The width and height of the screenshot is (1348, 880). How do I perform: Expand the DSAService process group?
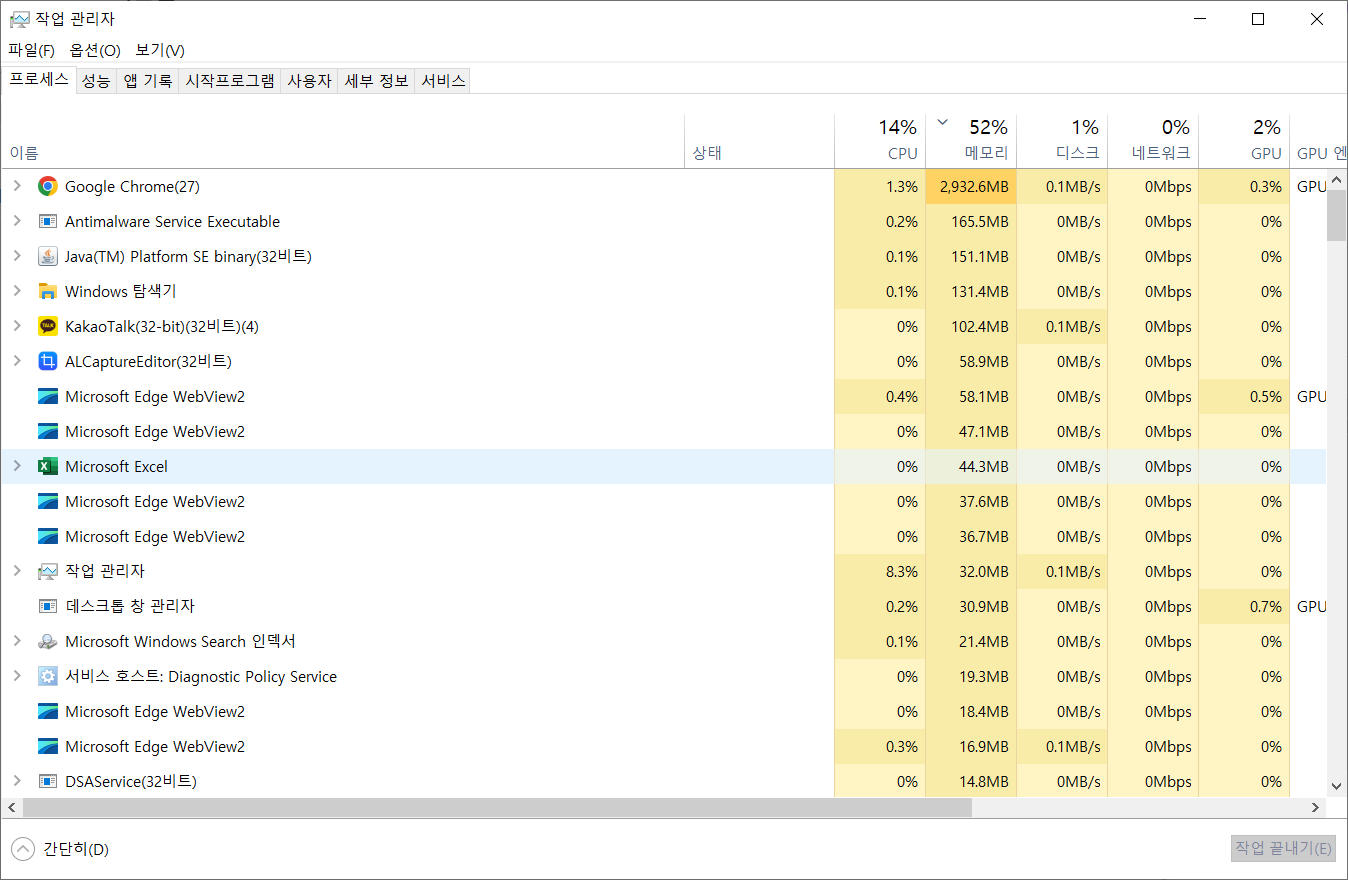17,781
